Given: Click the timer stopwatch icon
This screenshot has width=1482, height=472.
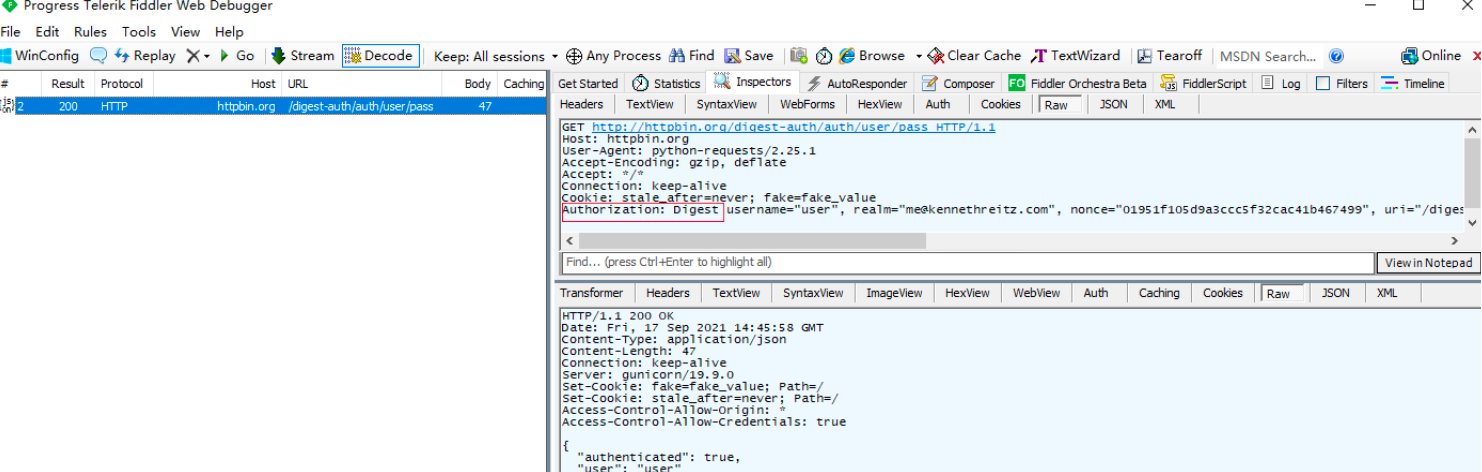Looking at the screenshot, I should [x=824, y=56].
